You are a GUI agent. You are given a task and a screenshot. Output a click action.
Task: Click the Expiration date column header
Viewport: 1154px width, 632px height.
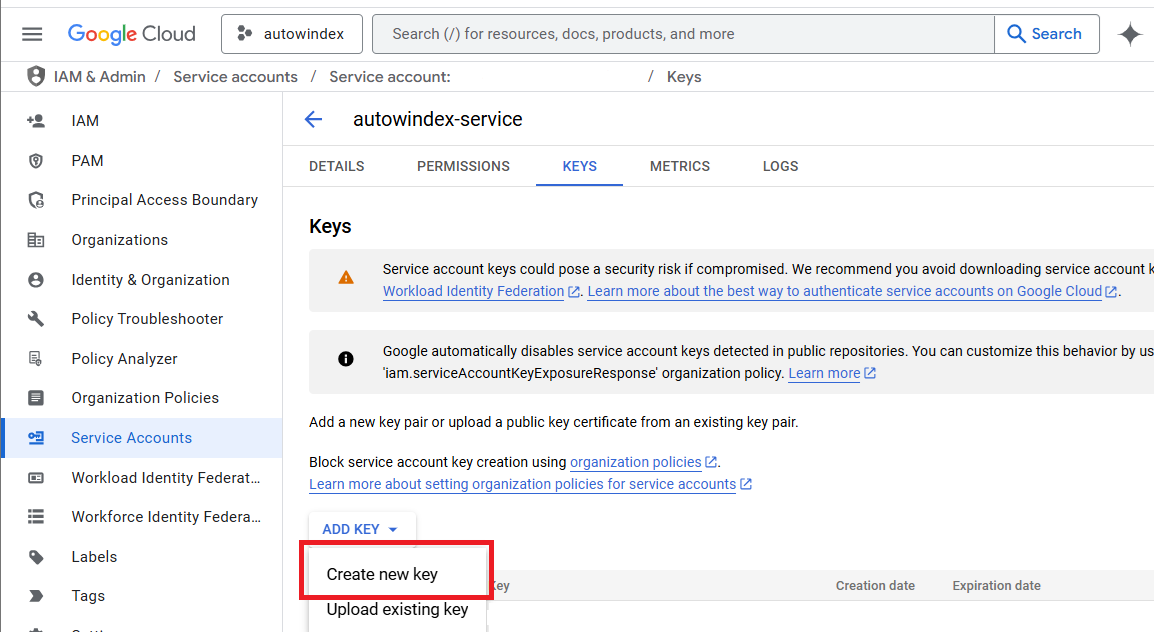pyautogui.click(x=997, y=586)
